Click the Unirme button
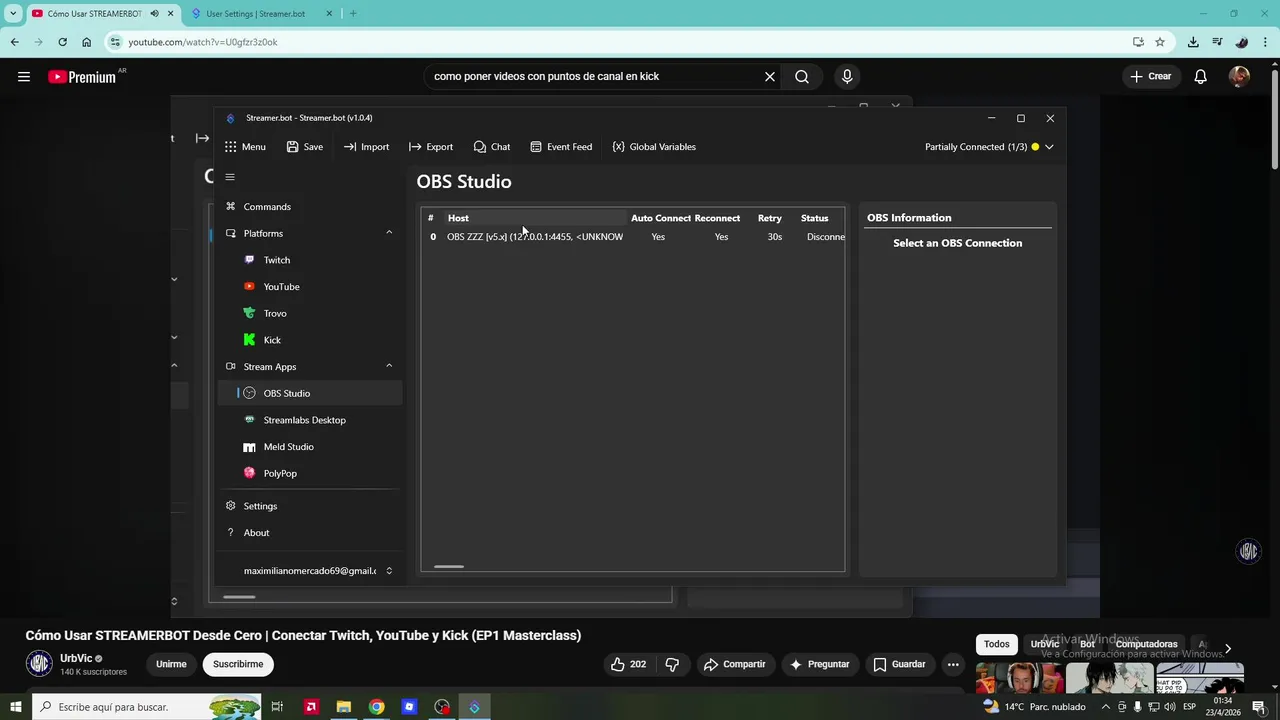Screen dimensions: 1280x720 [171, 664]
